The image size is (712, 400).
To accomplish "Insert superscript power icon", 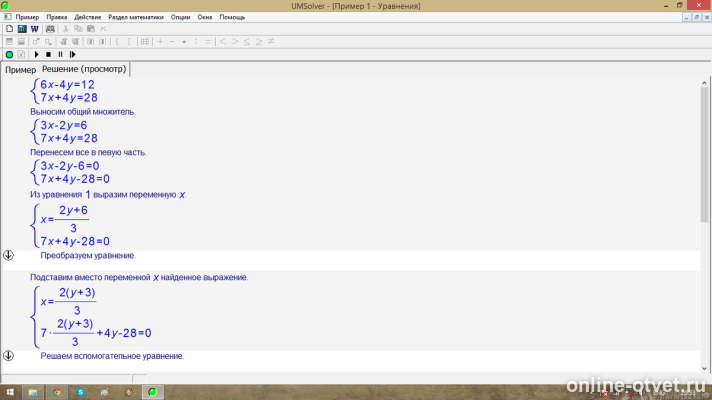I will pyautogui.click(x=36, y=41).
